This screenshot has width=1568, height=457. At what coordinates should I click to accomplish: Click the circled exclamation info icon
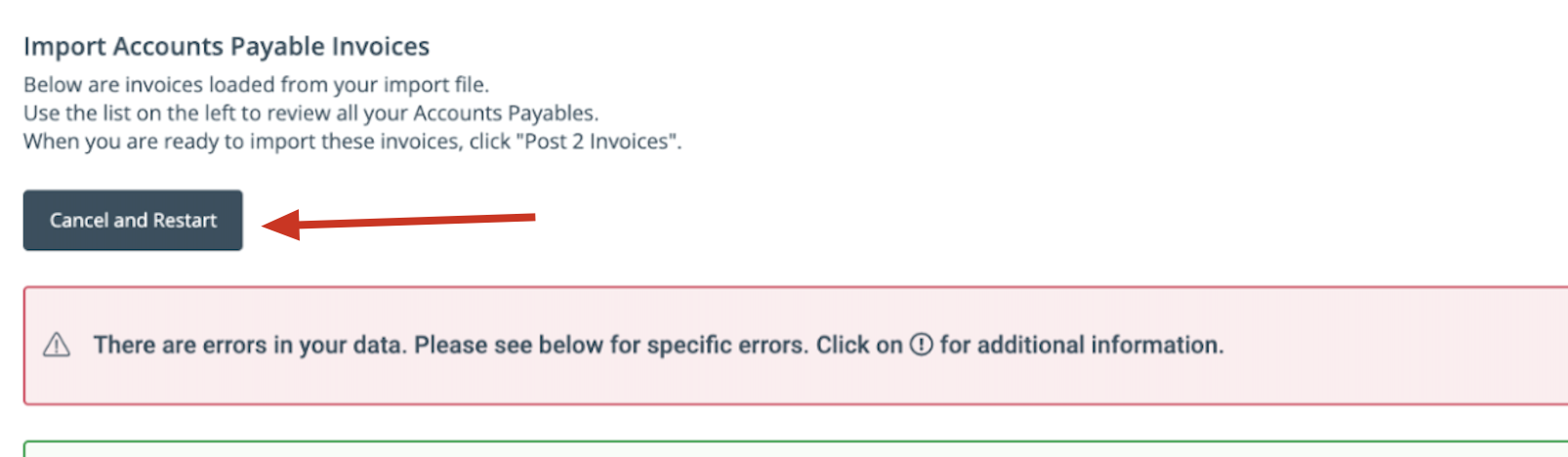tap(922, 345)
